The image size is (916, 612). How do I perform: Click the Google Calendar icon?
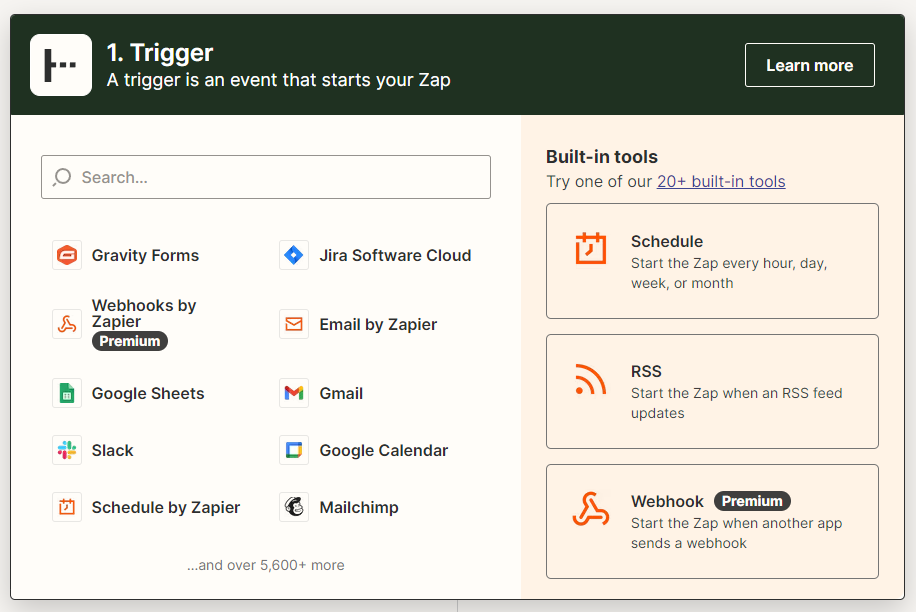[294, 450]
